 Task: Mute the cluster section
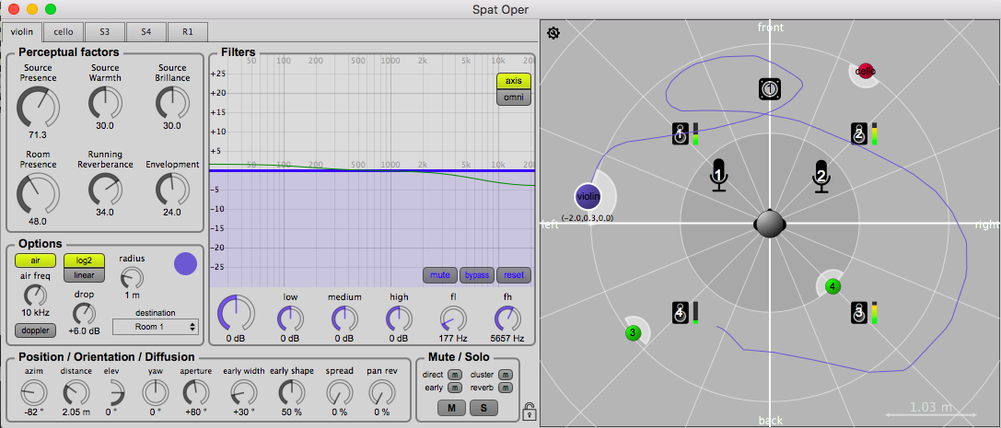(x=505, y=374)
